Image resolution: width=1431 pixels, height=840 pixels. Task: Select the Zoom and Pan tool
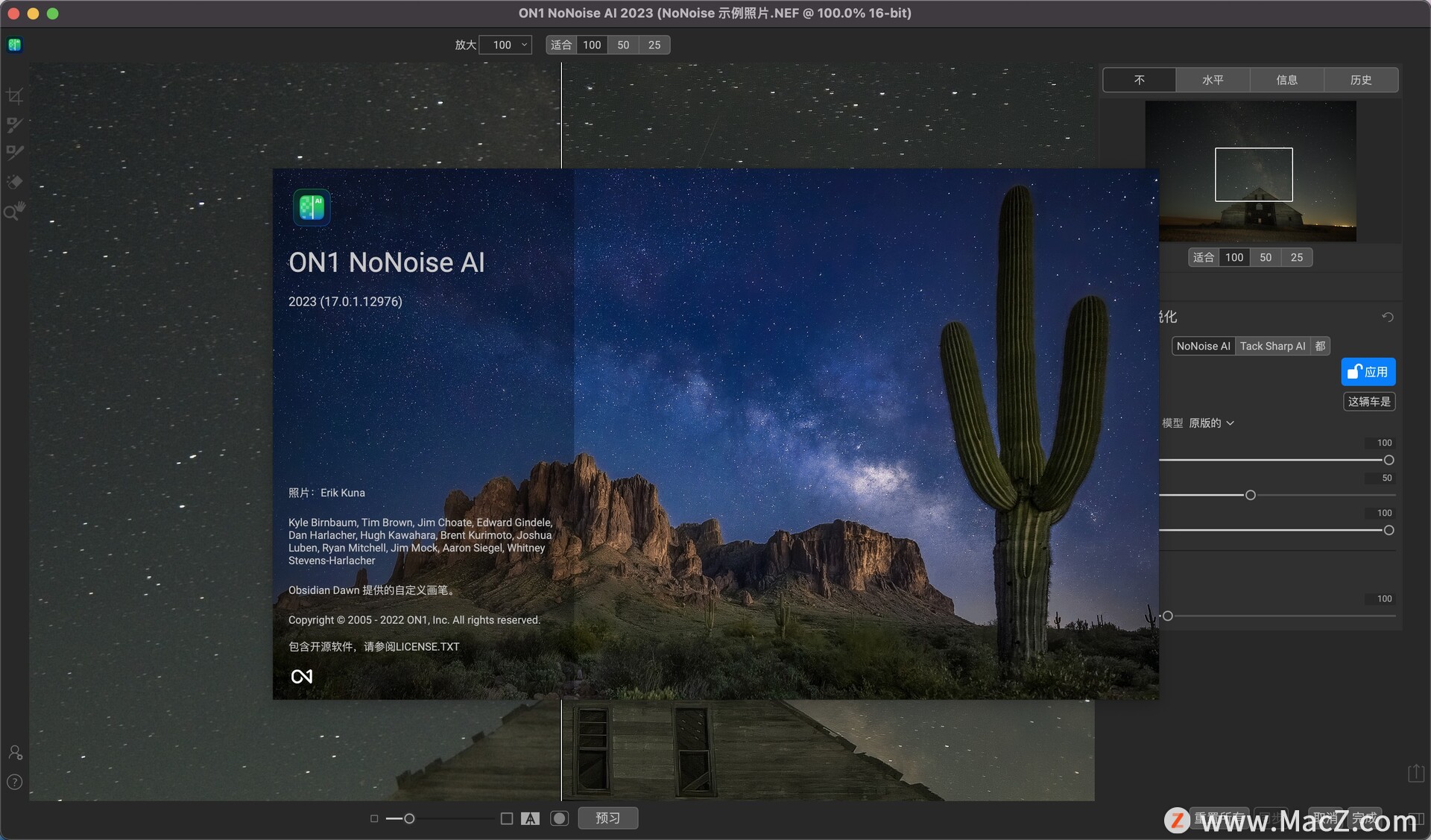pyautogui.click(x=14, y=212)
